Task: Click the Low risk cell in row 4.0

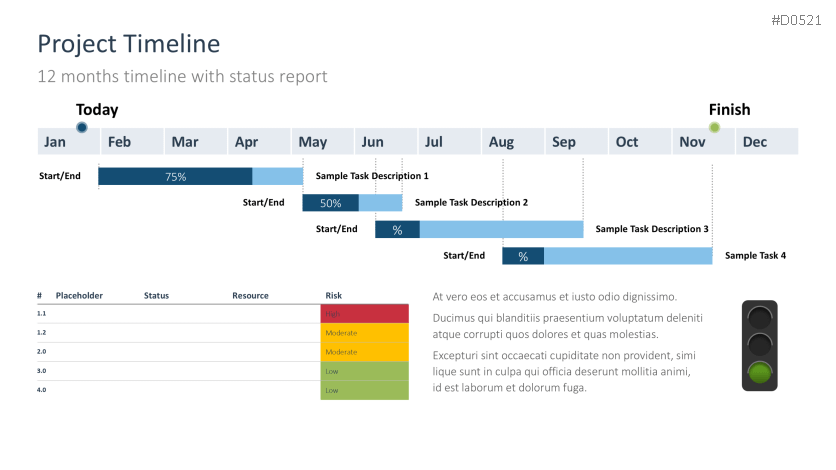Action: point(364,390)
